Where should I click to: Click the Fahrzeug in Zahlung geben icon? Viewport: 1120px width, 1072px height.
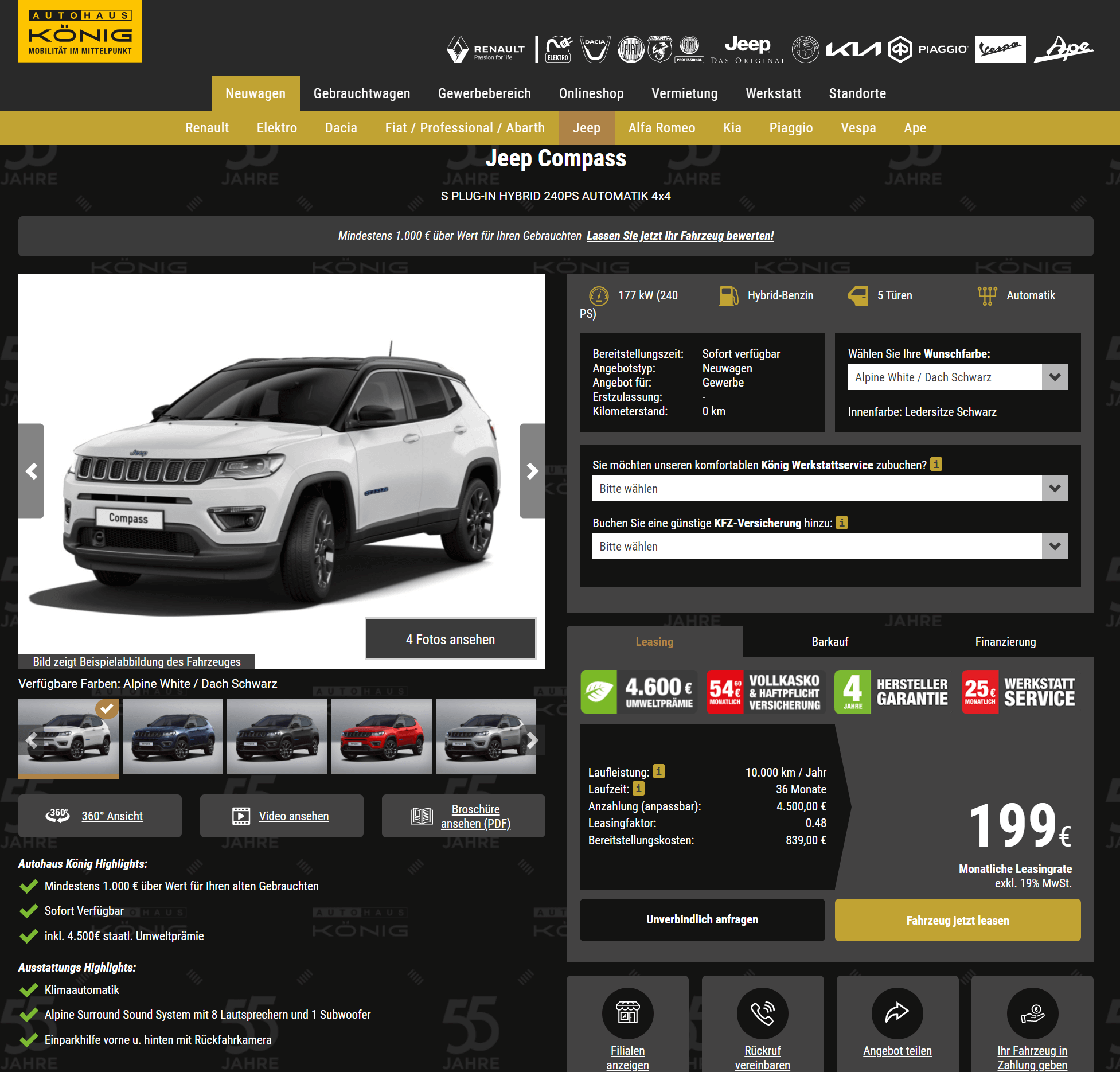click(x=1032, y=1013)
